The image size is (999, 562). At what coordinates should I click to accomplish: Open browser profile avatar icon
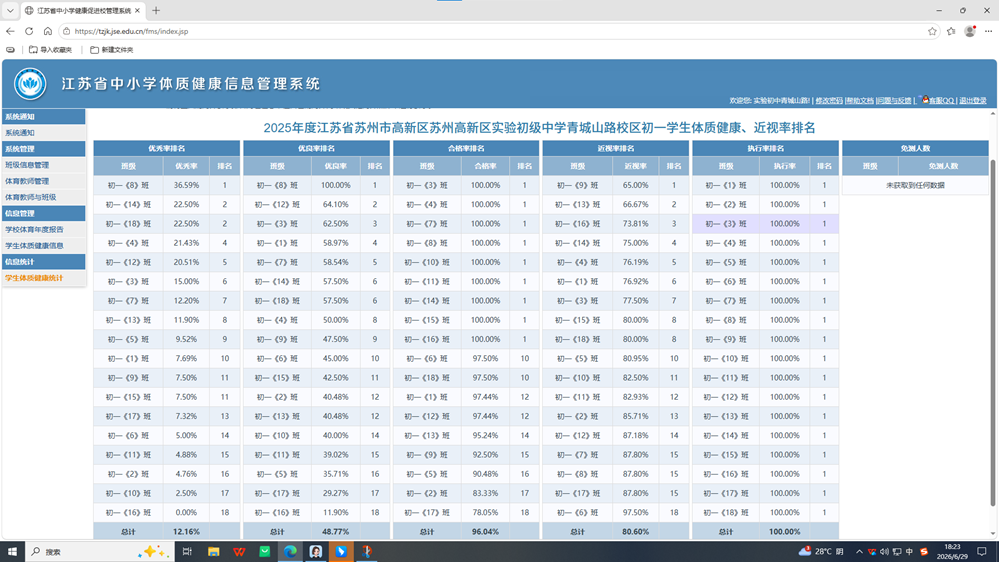[970, 31]
